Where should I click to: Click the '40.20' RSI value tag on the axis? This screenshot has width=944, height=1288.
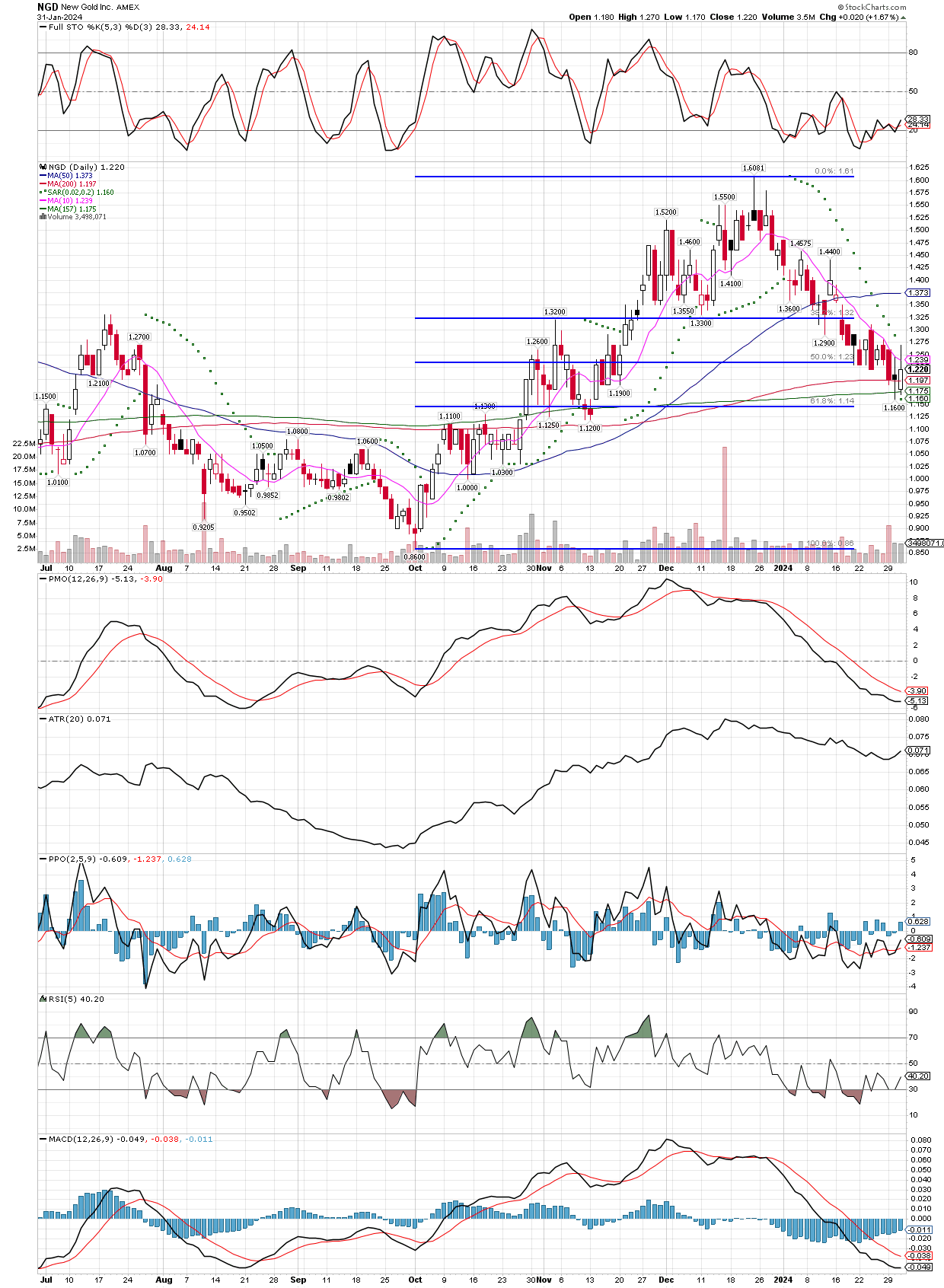click(919, 1076)
